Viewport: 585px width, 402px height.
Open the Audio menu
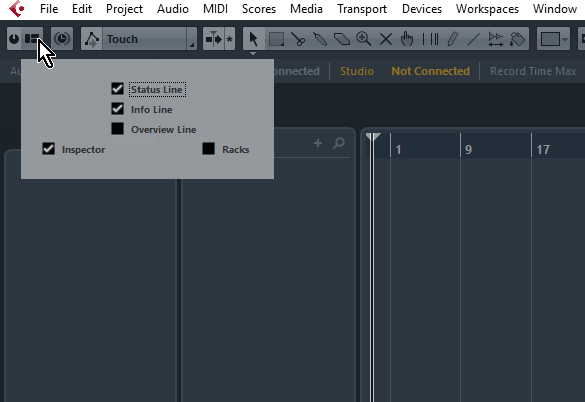click(x=173, y=9)
